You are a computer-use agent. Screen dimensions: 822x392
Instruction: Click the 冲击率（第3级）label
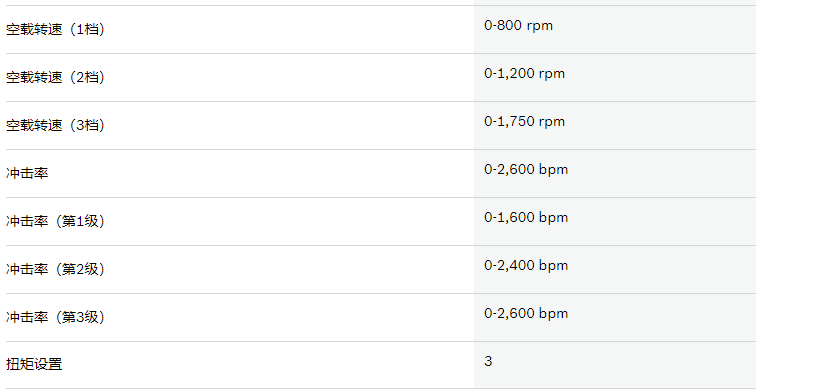(55, 317)
